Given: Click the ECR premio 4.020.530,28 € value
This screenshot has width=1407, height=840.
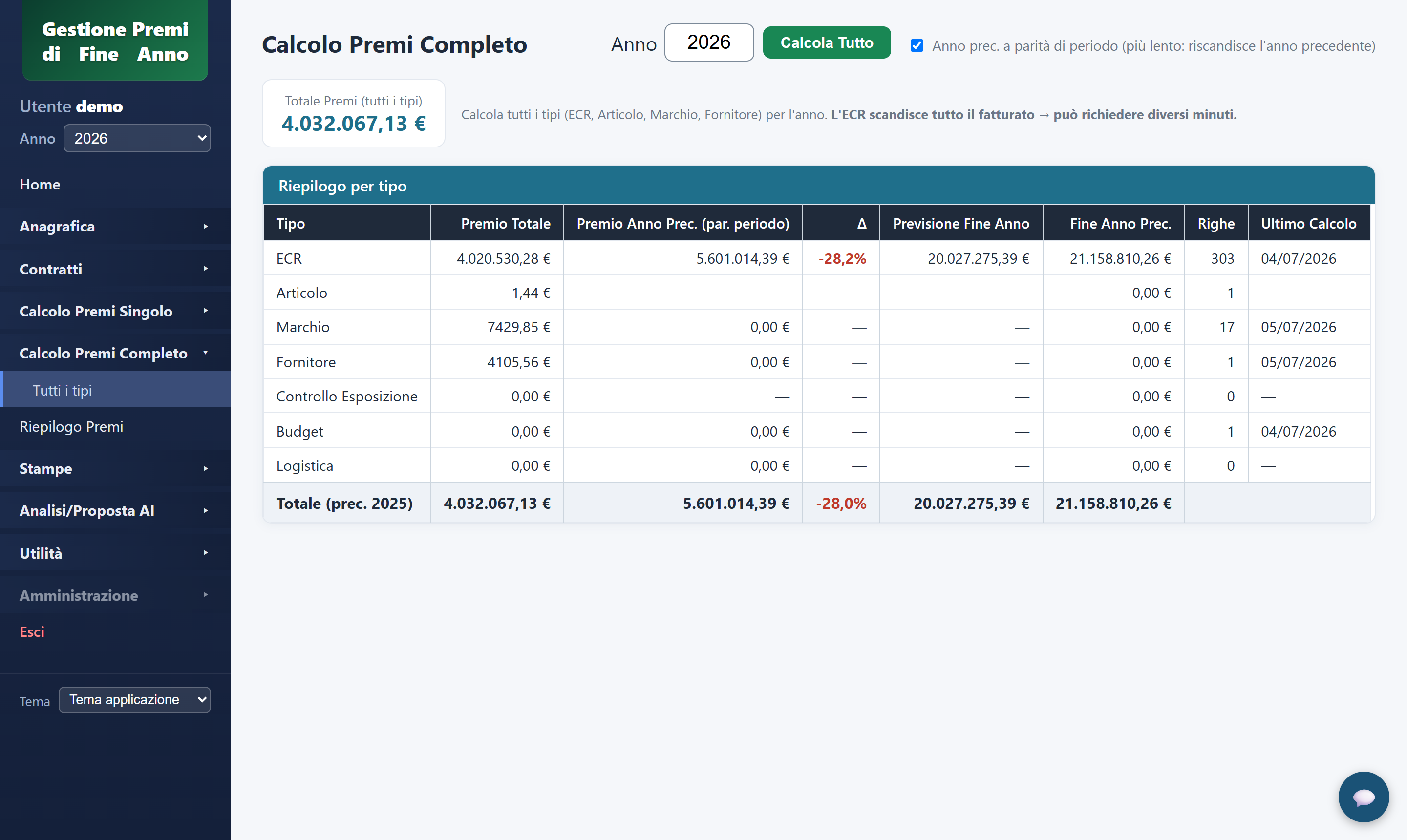Looking at the screenshot, I should point(503,259).
